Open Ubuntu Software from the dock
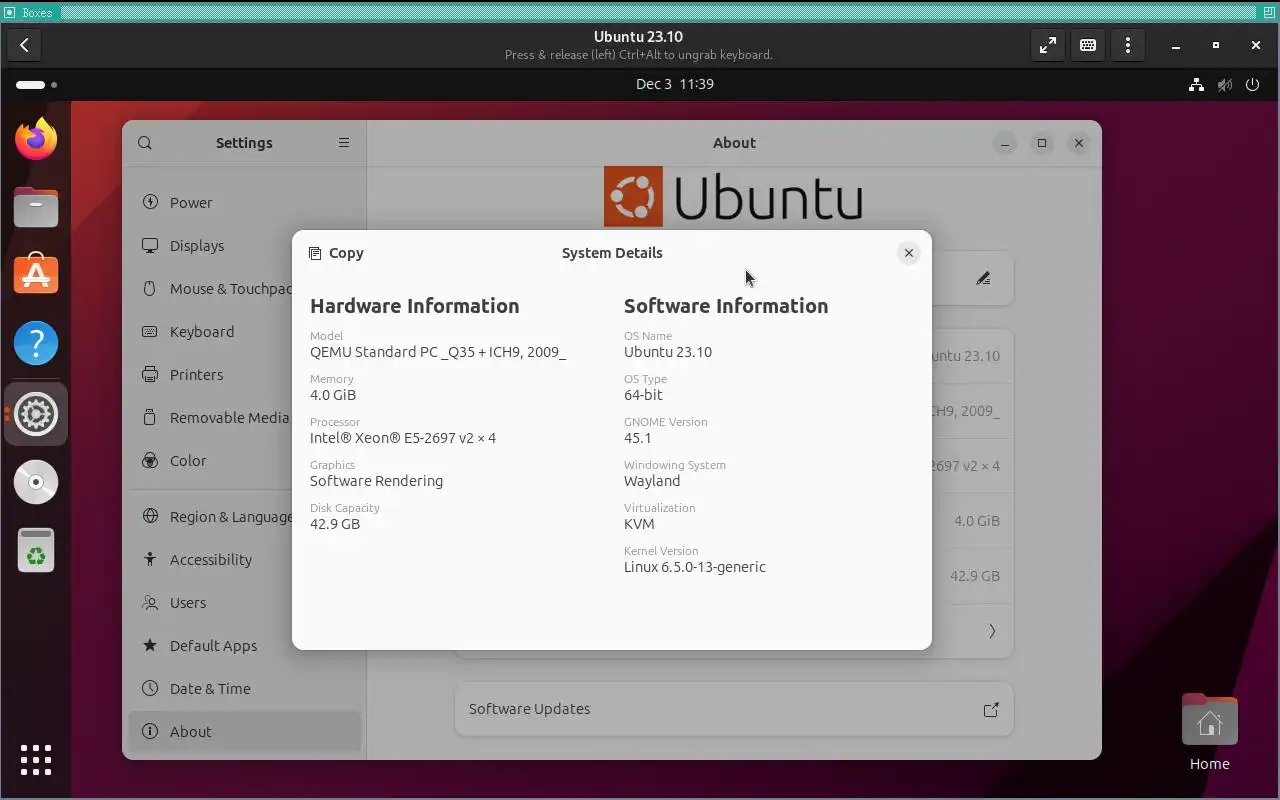 tap(36, 275)
